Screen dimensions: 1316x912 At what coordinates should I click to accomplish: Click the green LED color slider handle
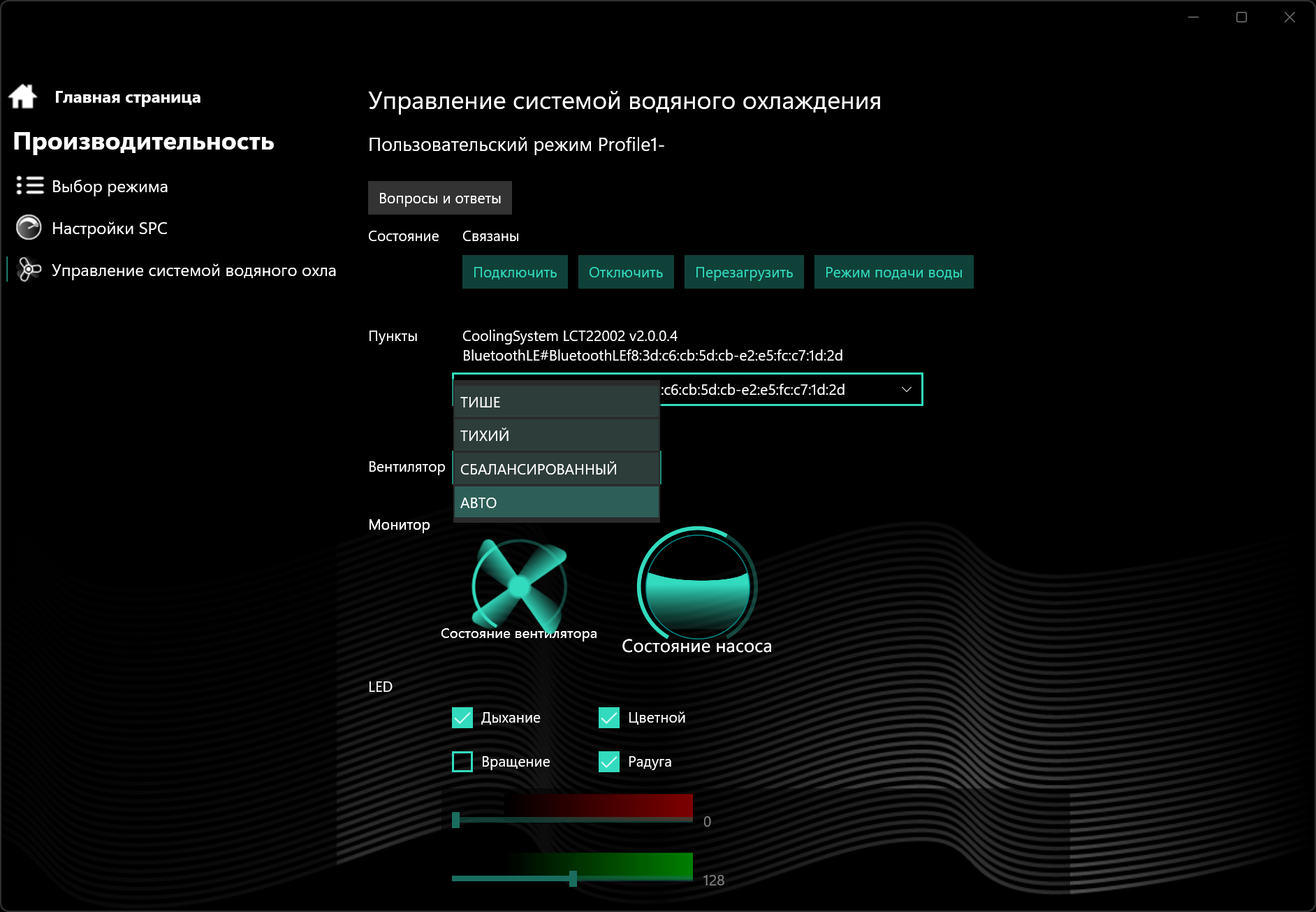pos(573,878)
